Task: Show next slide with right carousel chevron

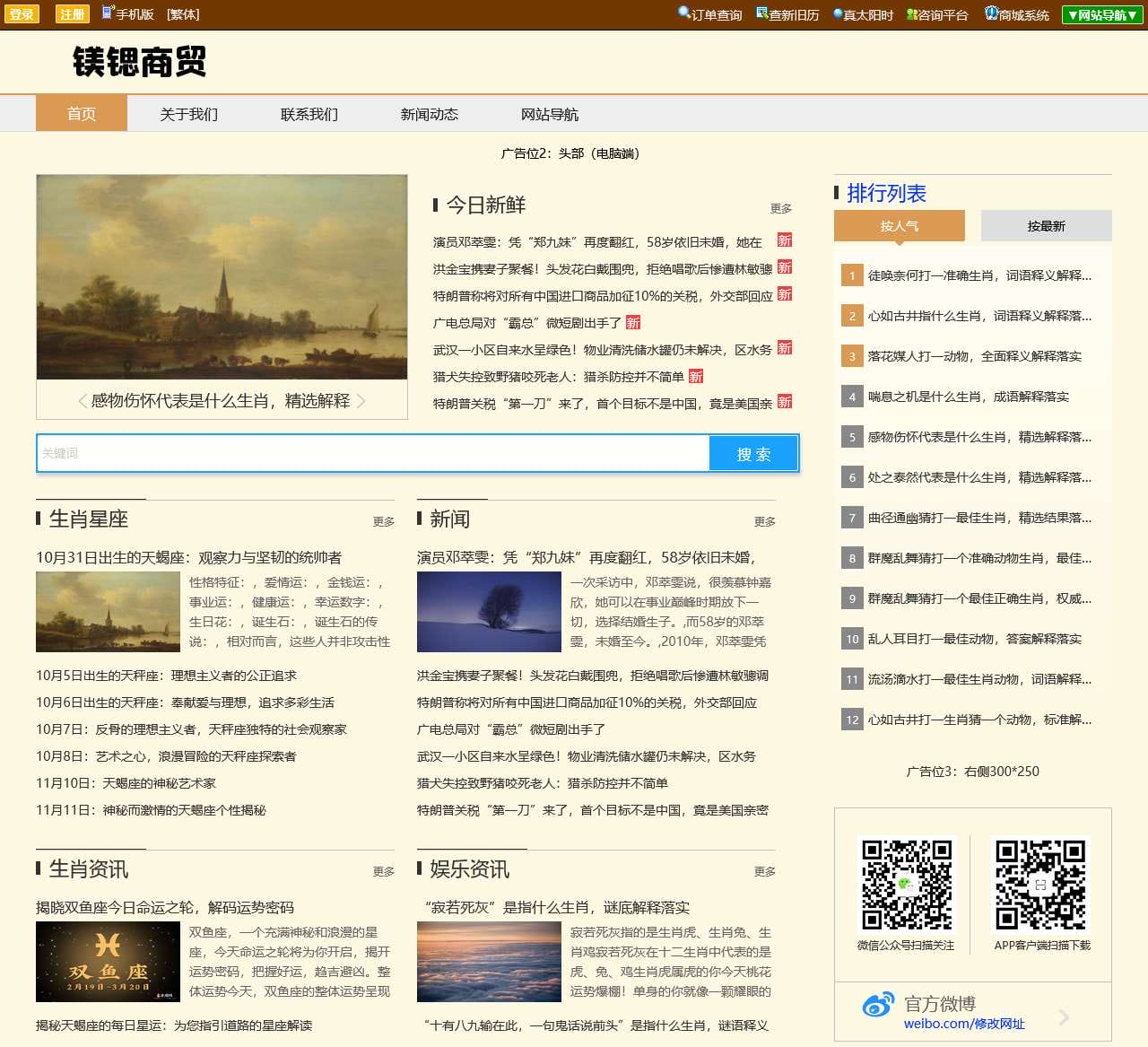Action: click(x=361, y=401)
